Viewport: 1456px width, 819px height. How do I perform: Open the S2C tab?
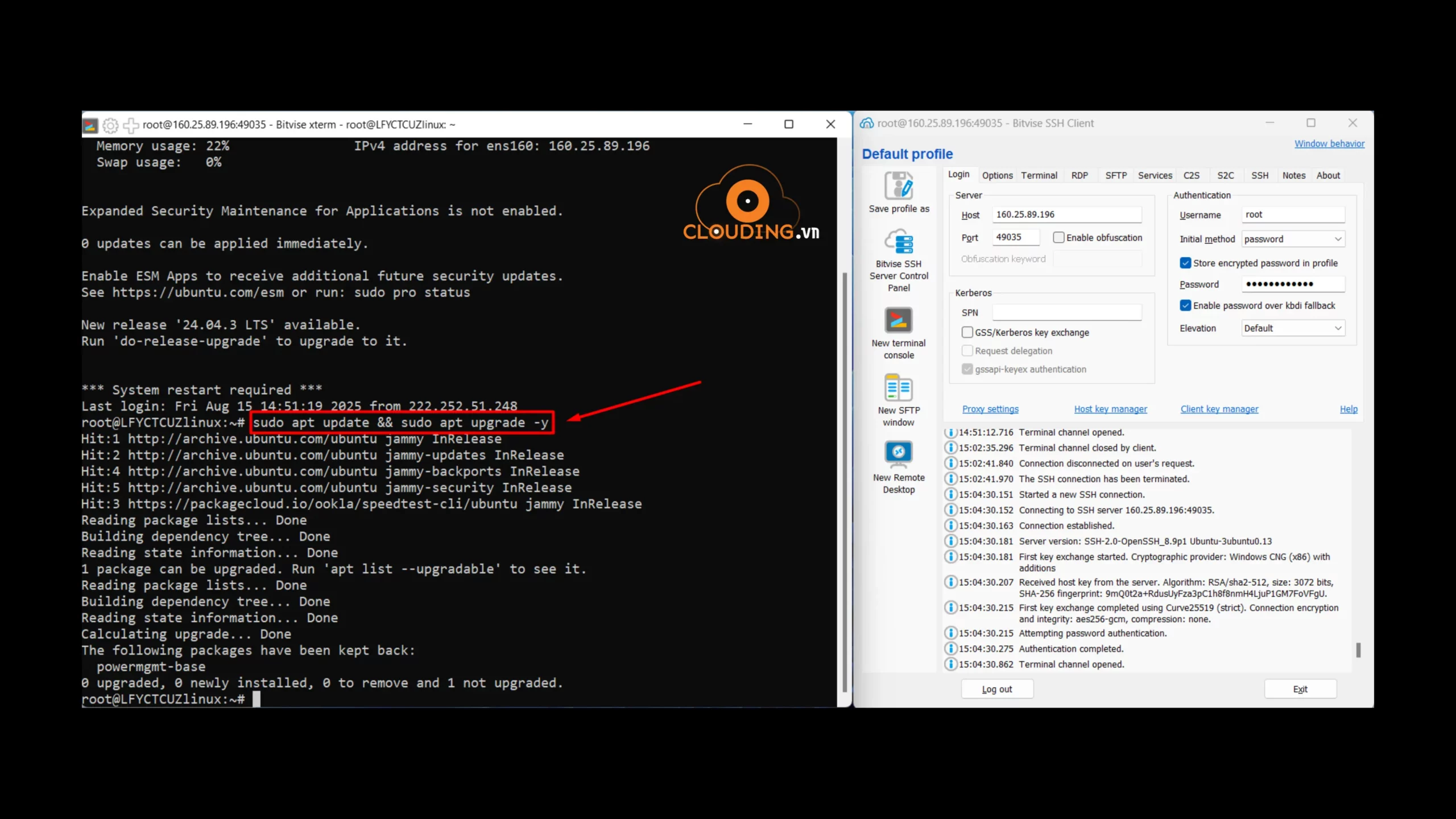point(1225,176)
